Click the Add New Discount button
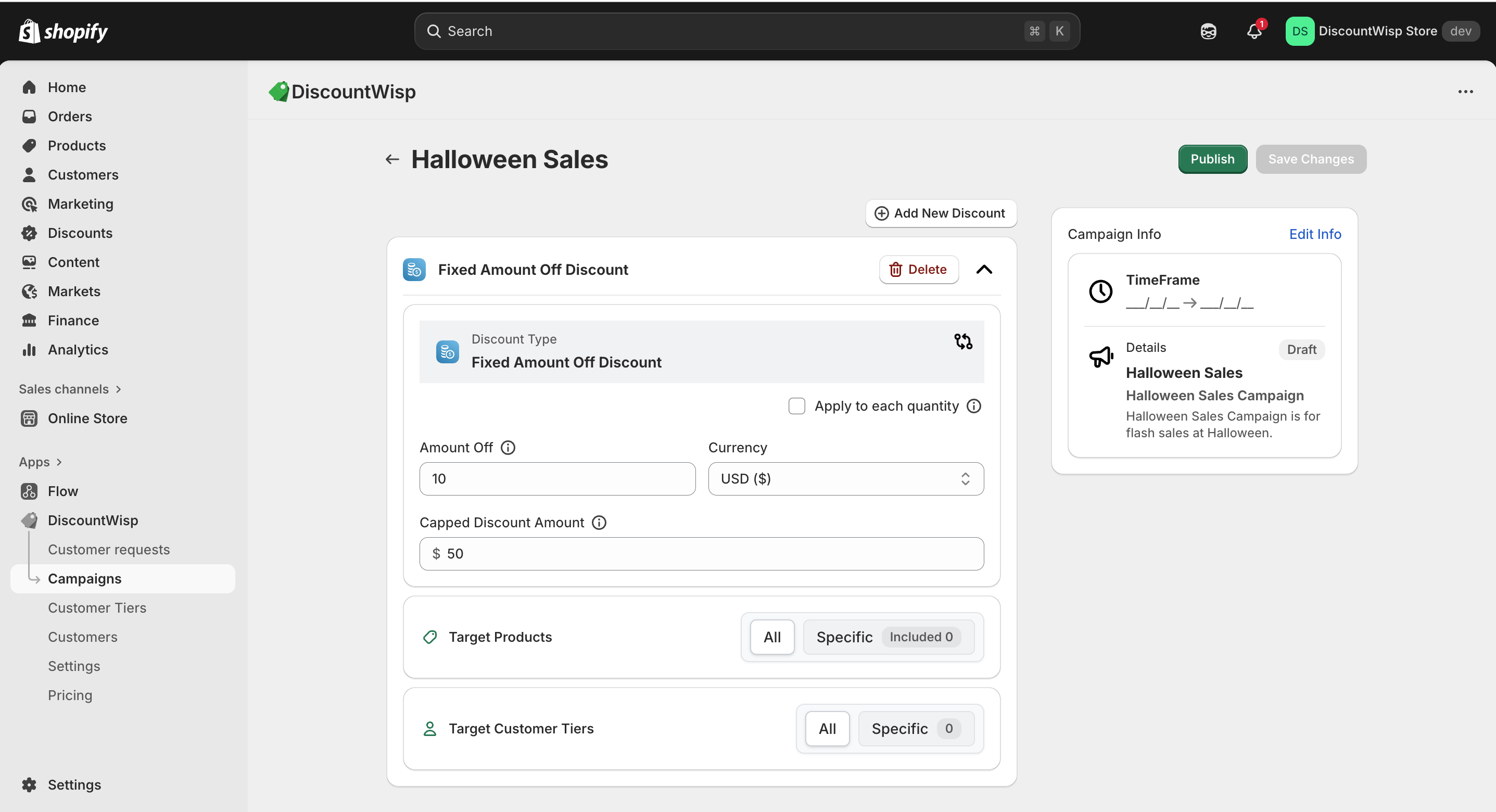 (x=940, y=213)
